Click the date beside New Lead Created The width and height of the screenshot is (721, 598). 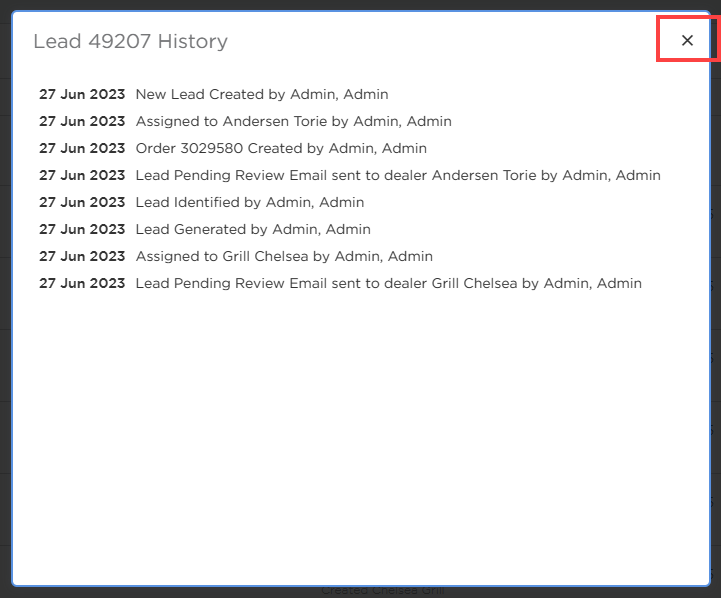[82, 94]
